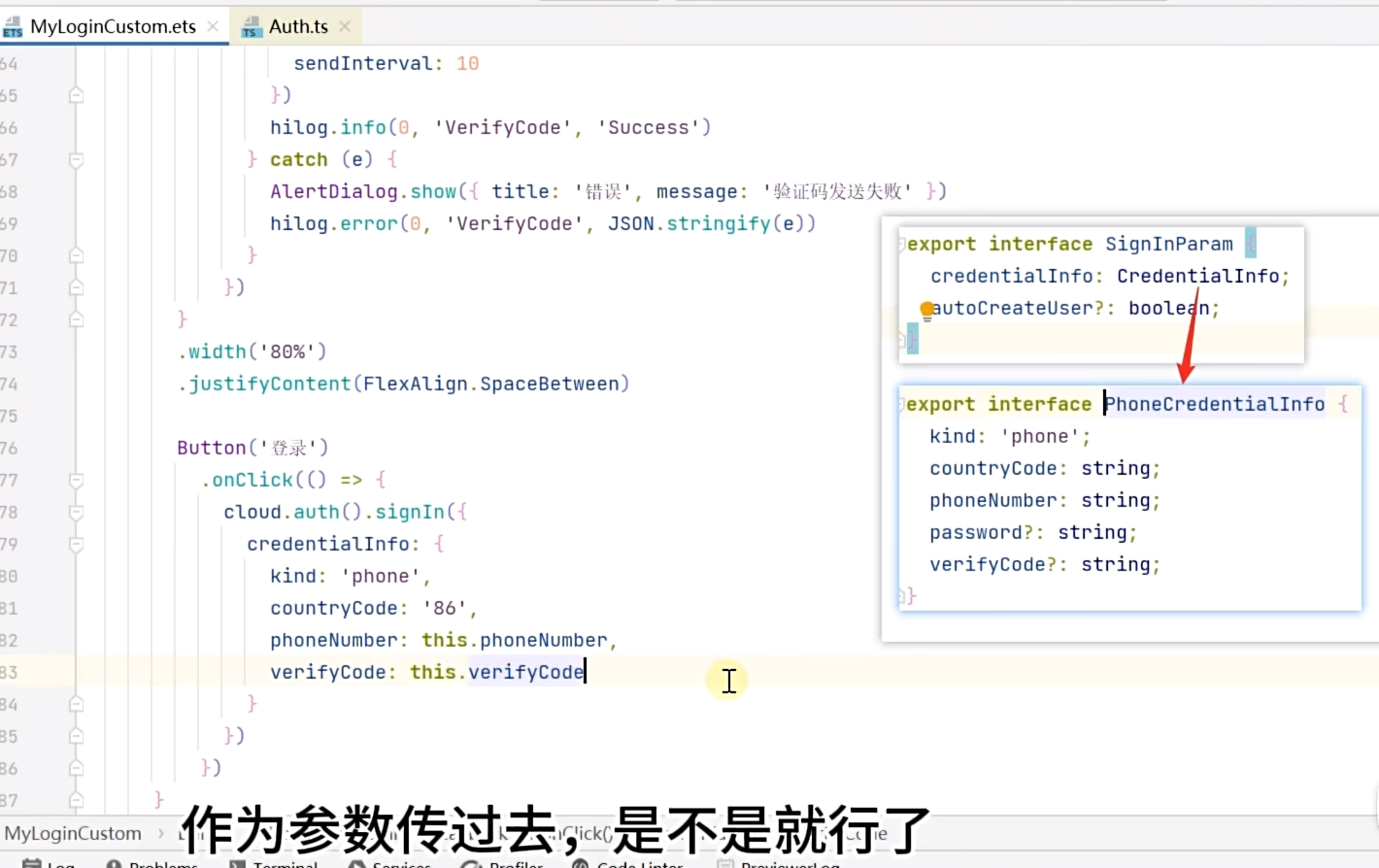
Task: Open the Profiler tool window
Action: tap(503, 863)
